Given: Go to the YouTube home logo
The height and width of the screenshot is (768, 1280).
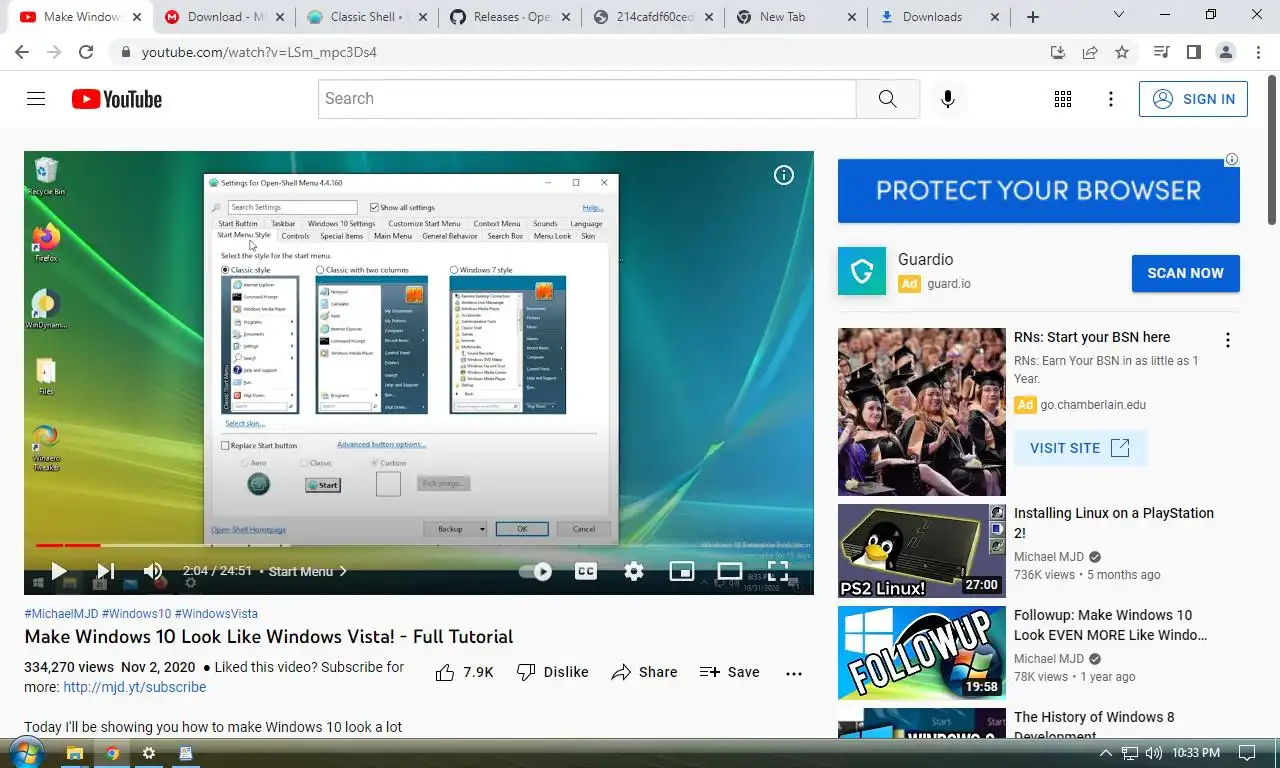Looking at the screenshot, I should (117, 99).
